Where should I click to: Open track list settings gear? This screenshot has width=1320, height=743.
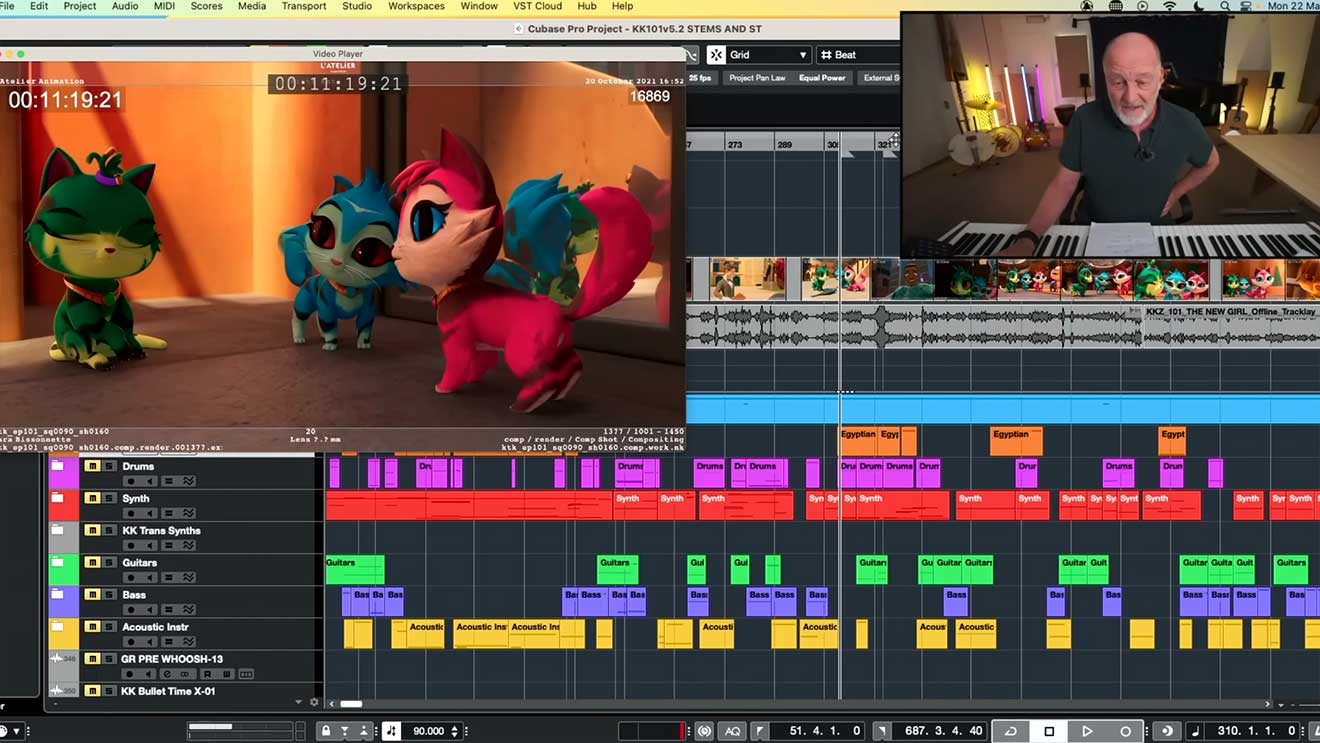314,702
